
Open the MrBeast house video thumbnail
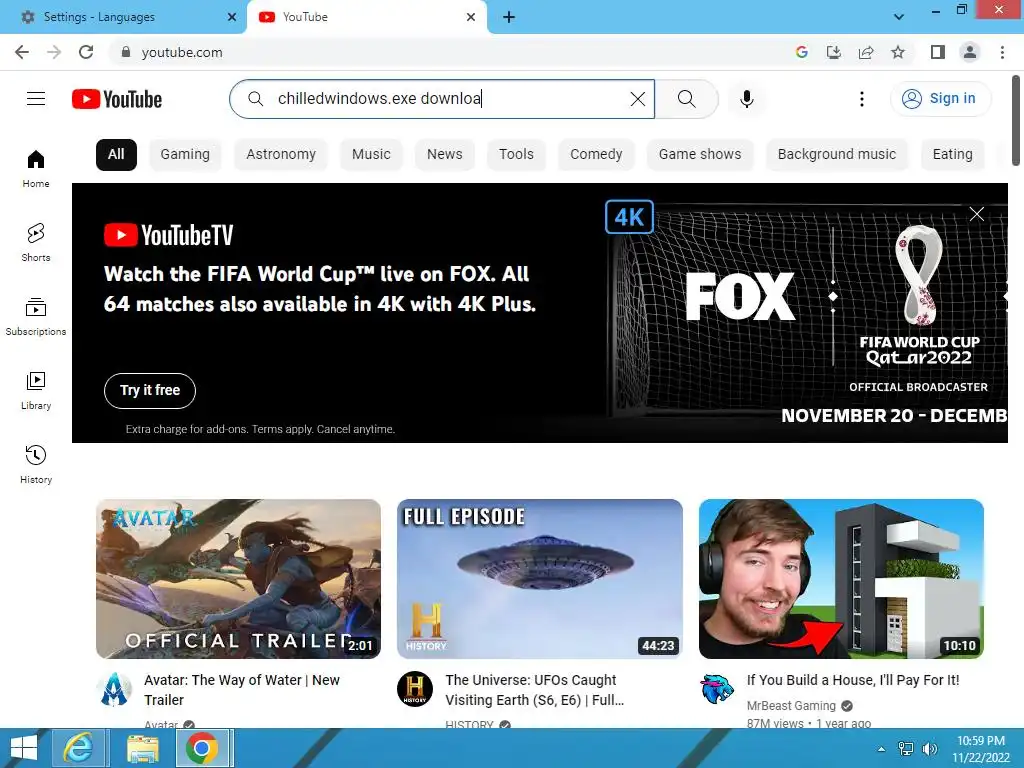[841, 579]
